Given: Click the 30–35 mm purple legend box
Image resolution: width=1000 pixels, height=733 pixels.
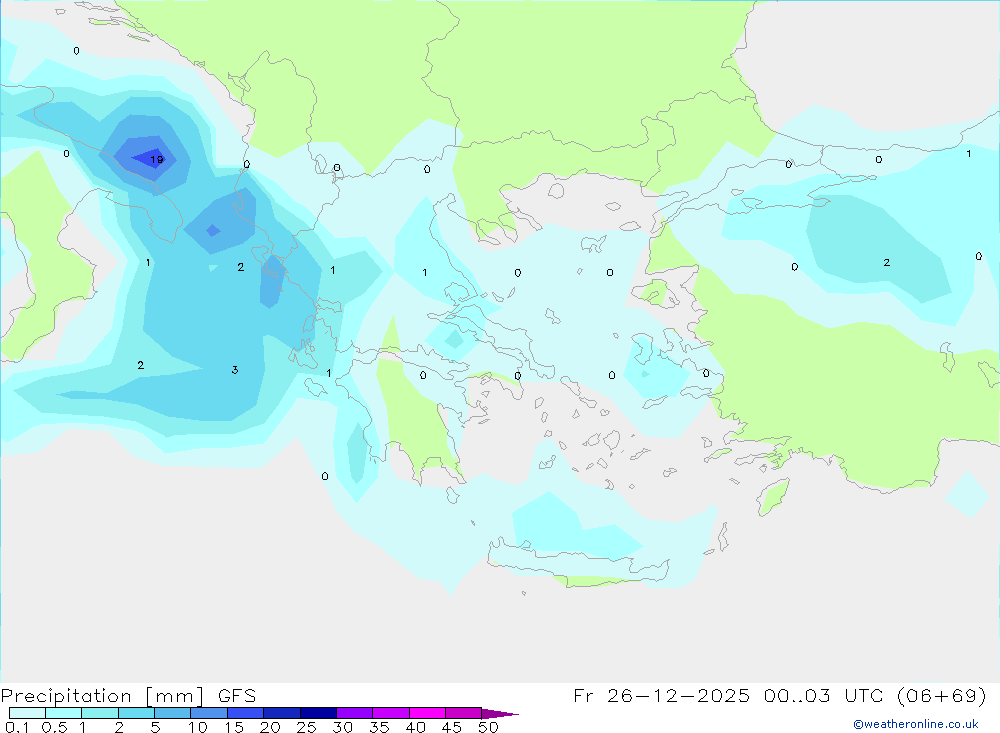Looking at the screenshot, I should (x=355, y=713).
